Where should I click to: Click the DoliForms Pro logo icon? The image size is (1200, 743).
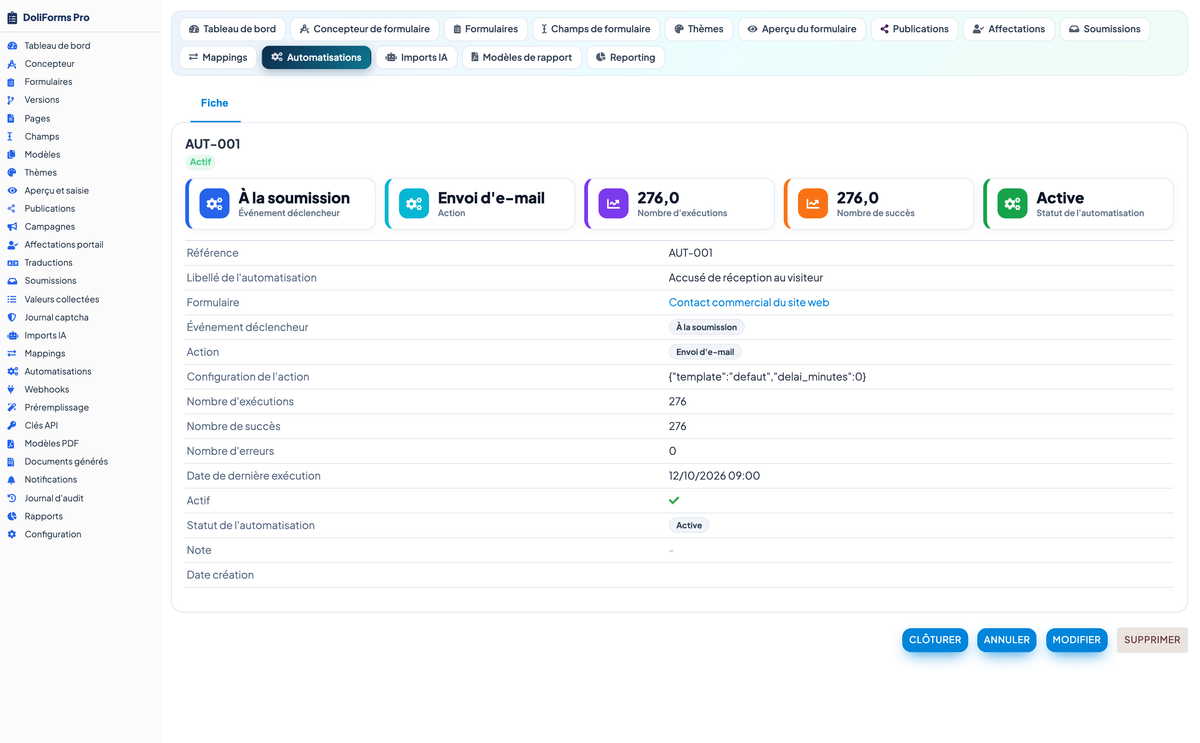pos(12,17)
